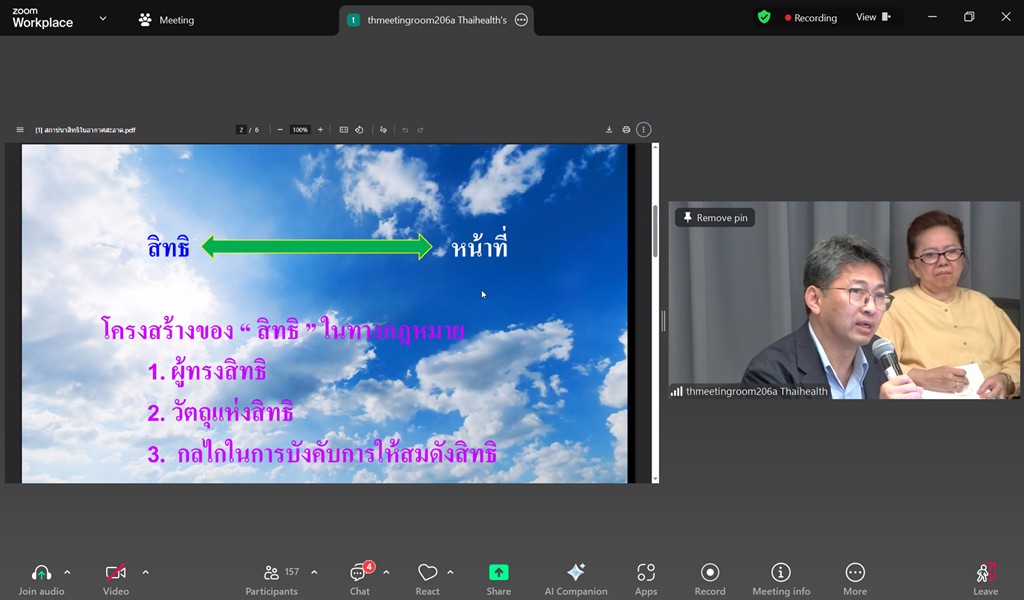1024x600 pixels.
Task: Start screen Share
Action: tap(498, 573)
